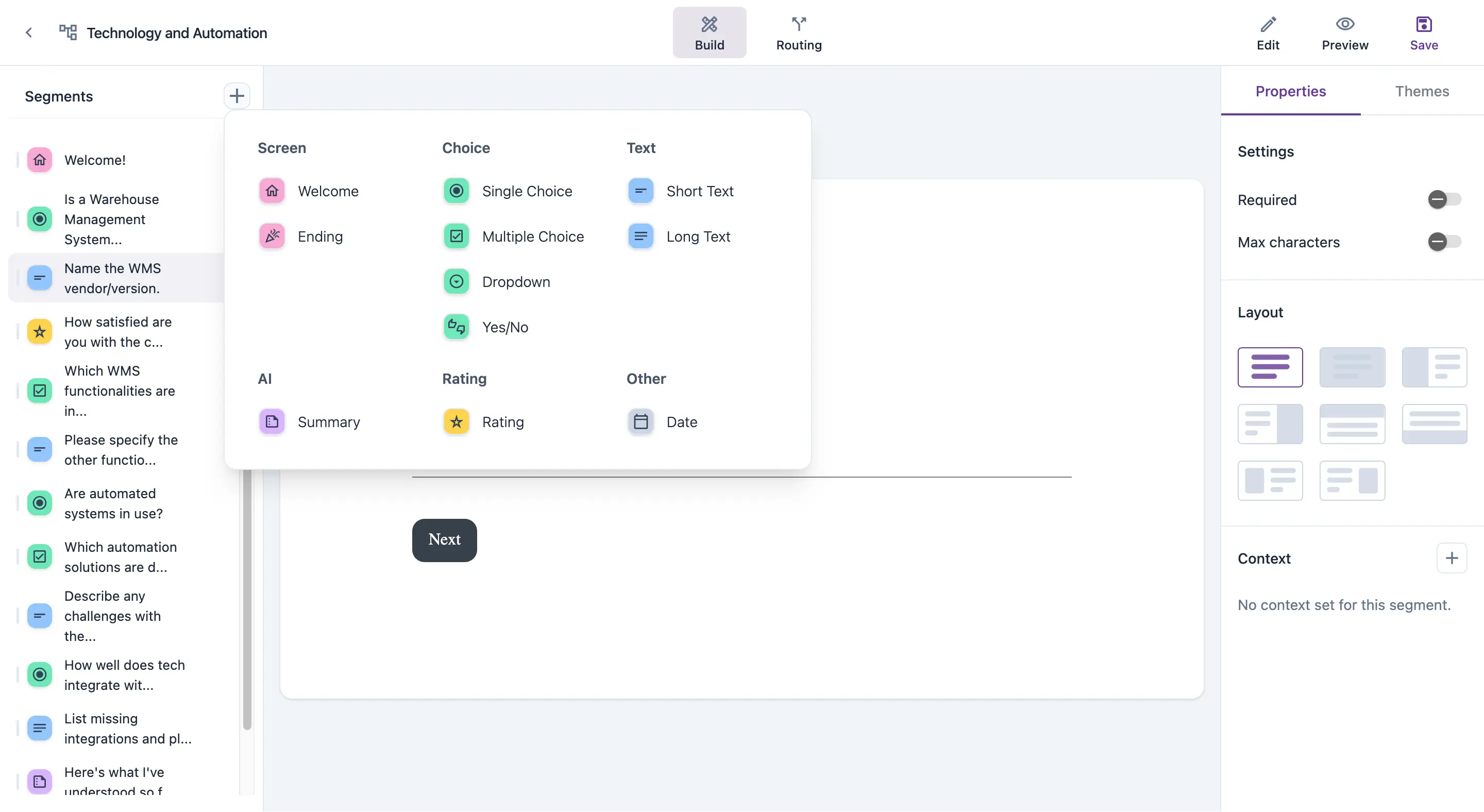1484x812 pixels.
Task: Go back using the left chevron arrow
Action: 29,33
